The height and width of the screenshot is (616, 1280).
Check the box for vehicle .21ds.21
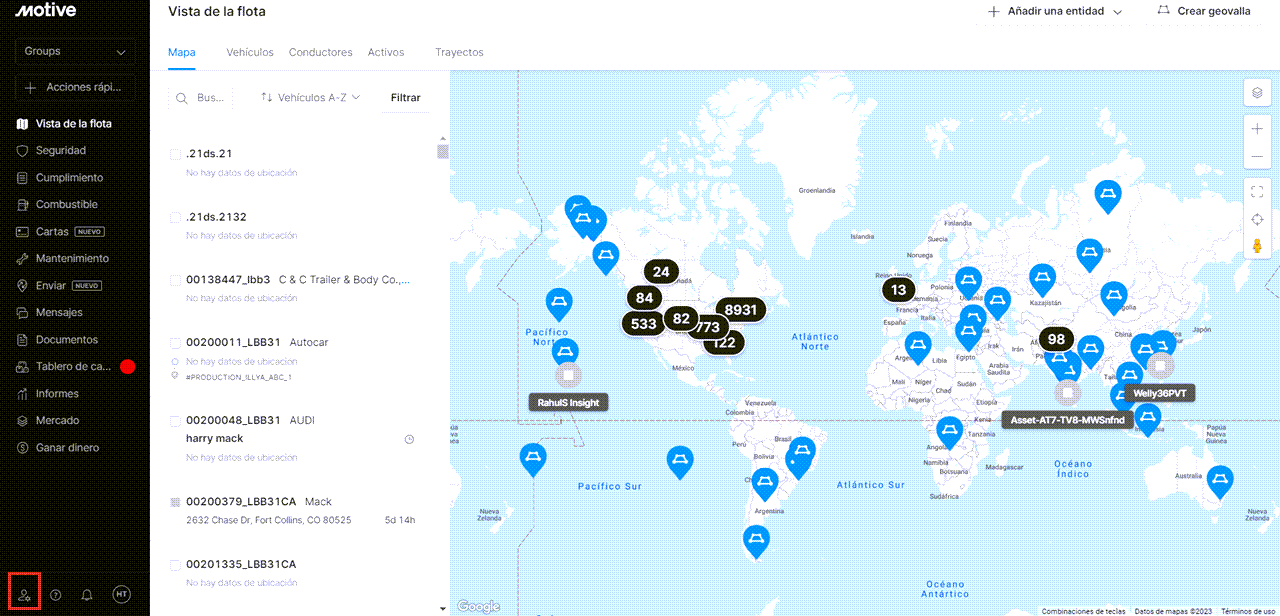[x=176, y=154]
